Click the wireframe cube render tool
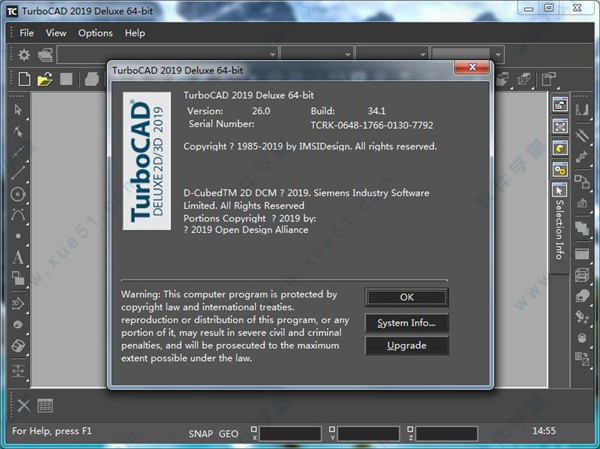 (x=582, y=275)
